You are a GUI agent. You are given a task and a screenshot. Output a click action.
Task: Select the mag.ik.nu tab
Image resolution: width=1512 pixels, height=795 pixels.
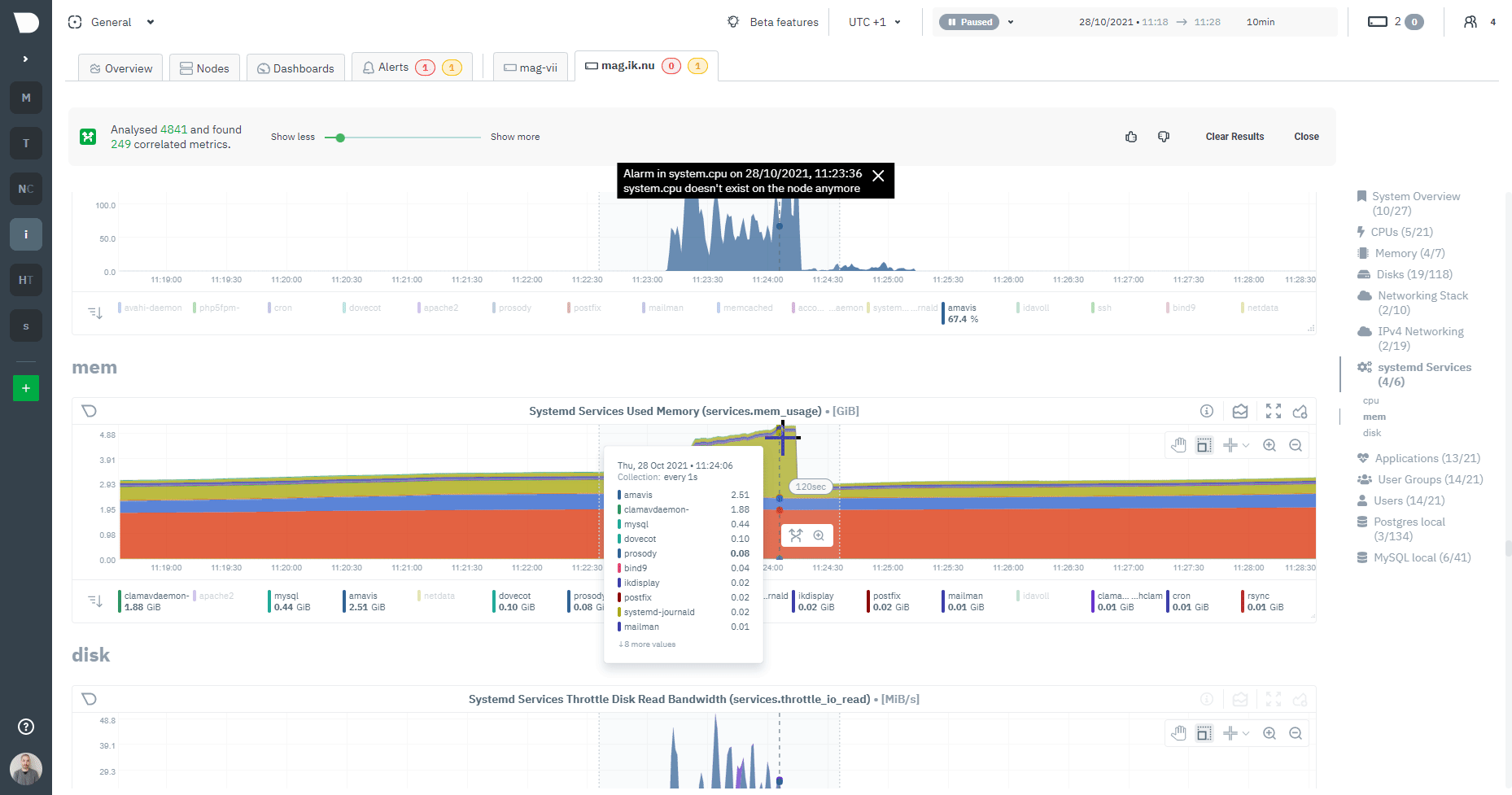click(x=646, y=66)
